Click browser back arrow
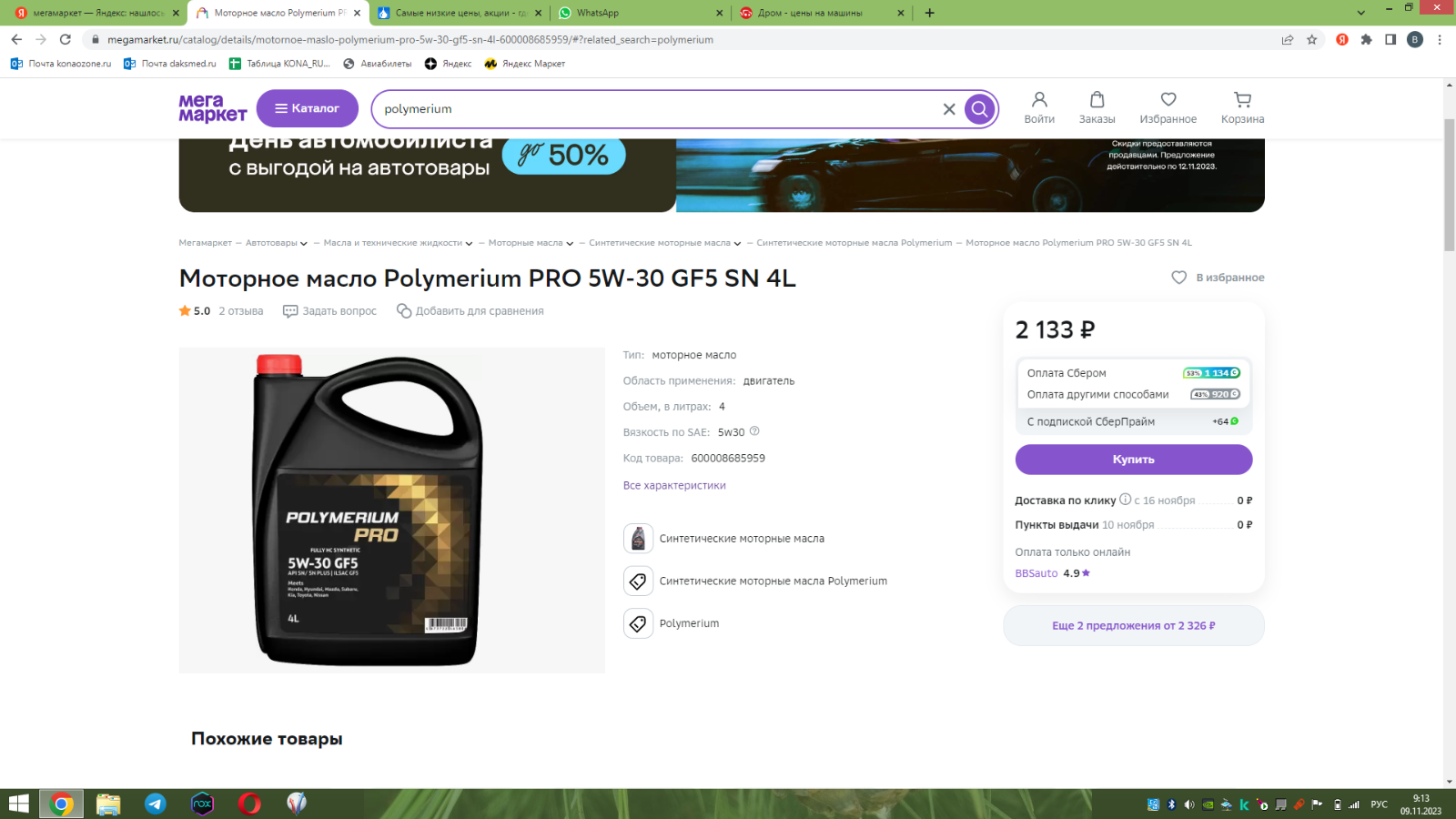1456x819 pixels. [x=16, y=39]
